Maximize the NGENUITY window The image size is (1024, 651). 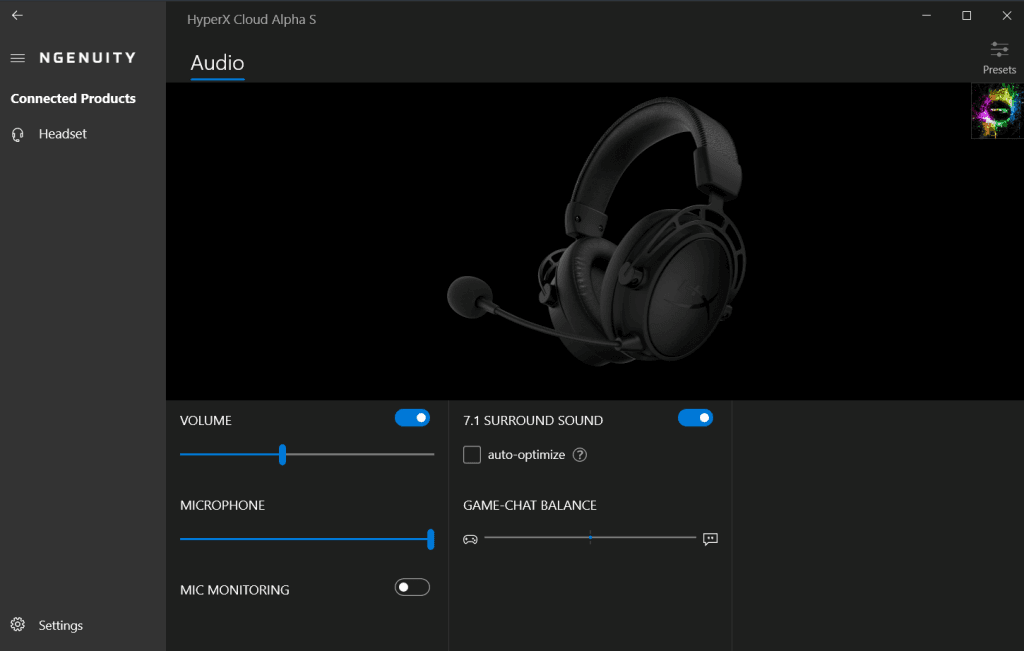(967, 16)
